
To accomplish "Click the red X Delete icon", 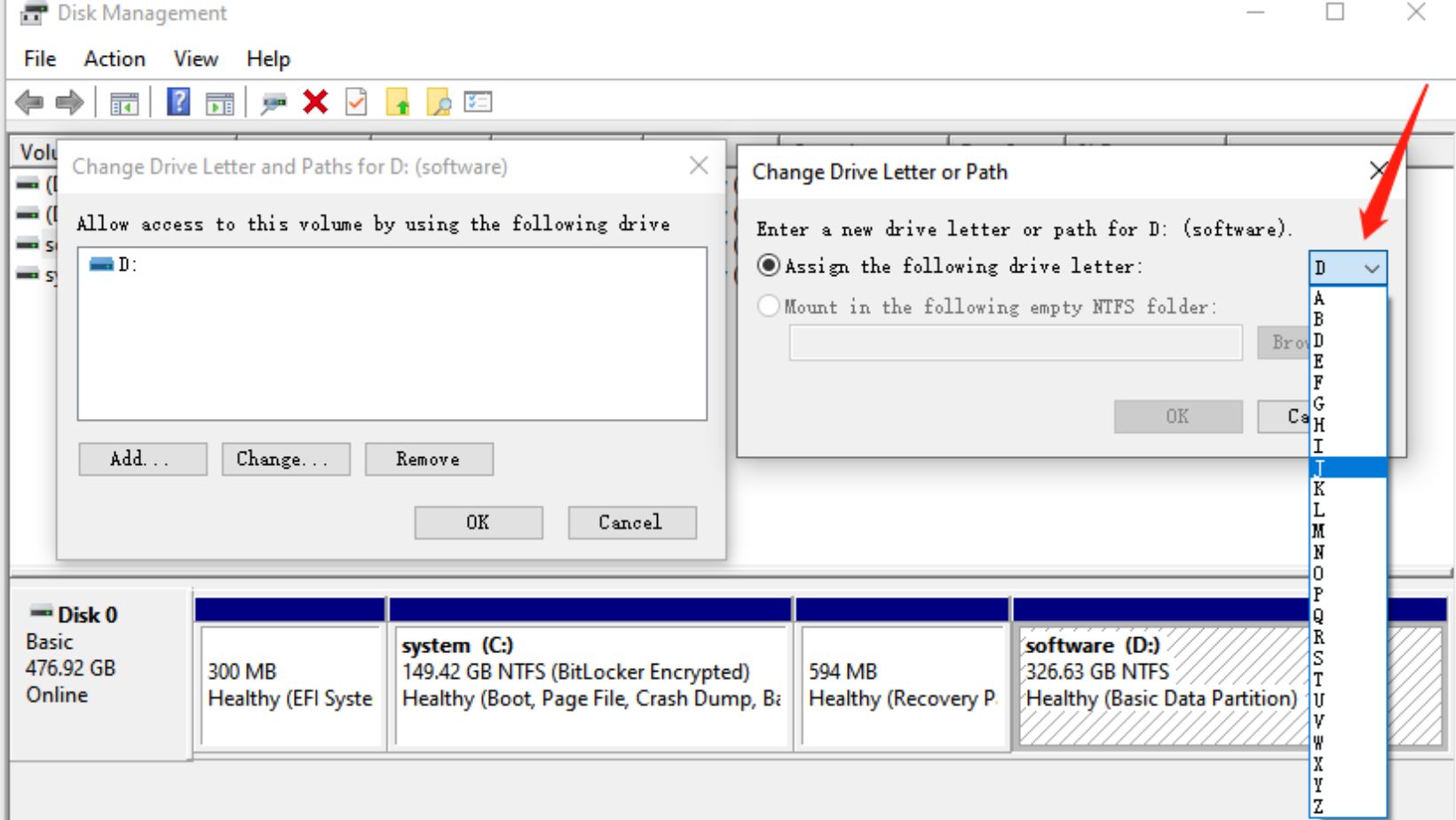I will (315, 103).
